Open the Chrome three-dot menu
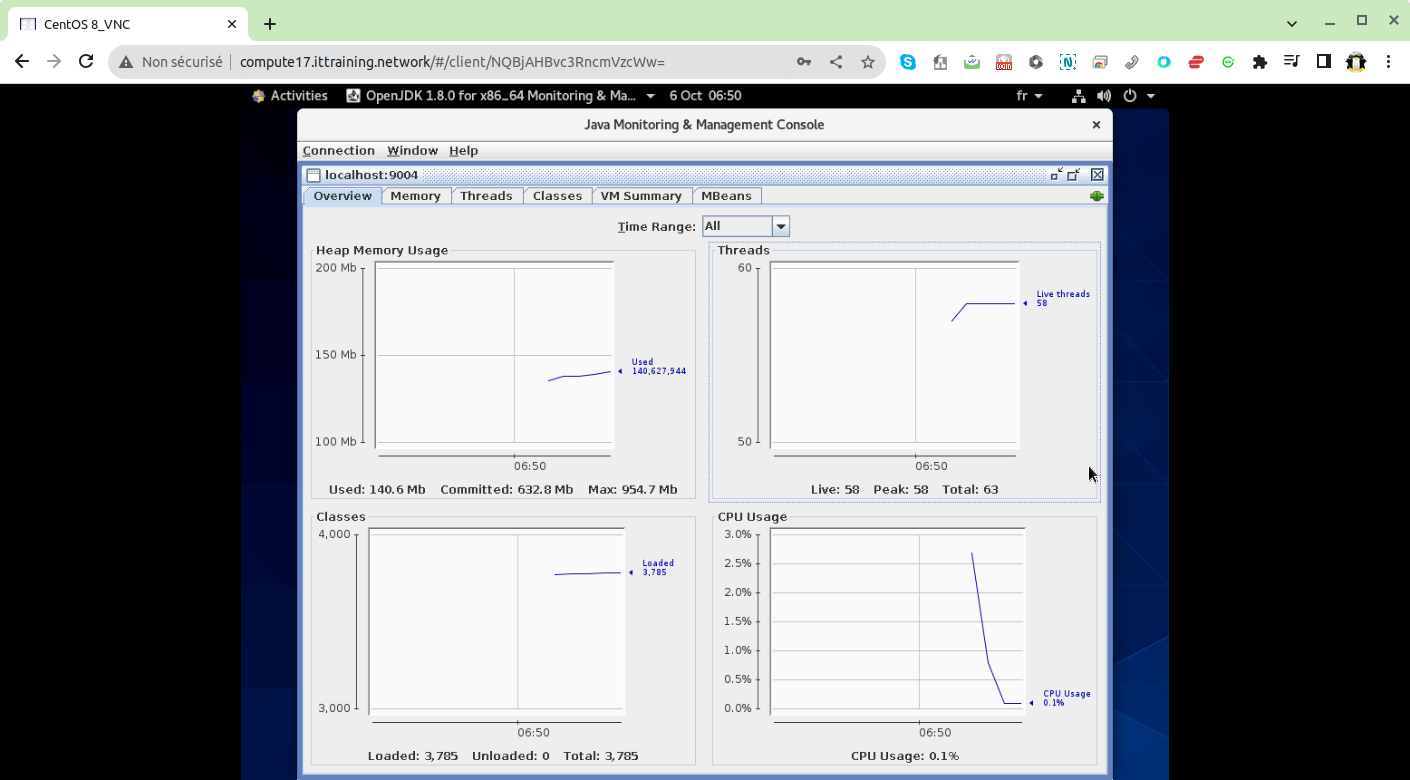 click(1388, 62)
